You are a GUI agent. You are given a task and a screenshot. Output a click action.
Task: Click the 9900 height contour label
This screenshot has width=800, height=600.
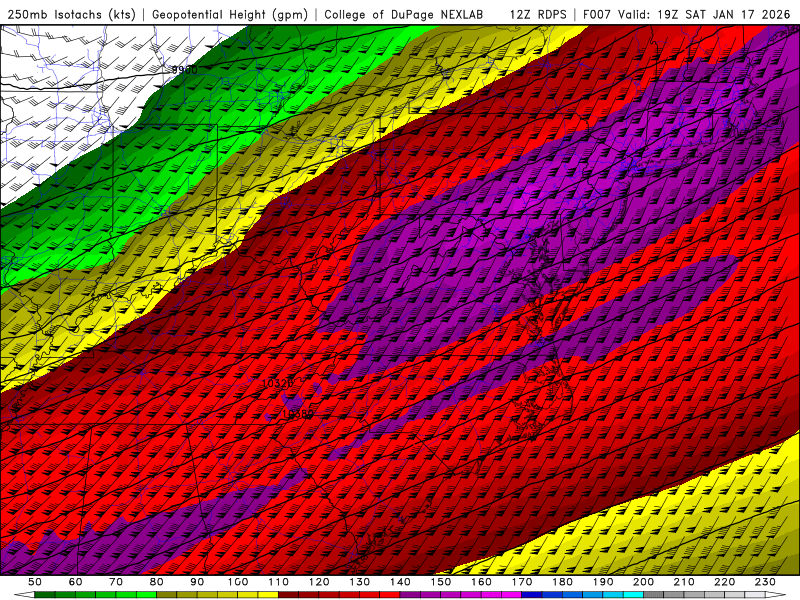pos(184,70)
